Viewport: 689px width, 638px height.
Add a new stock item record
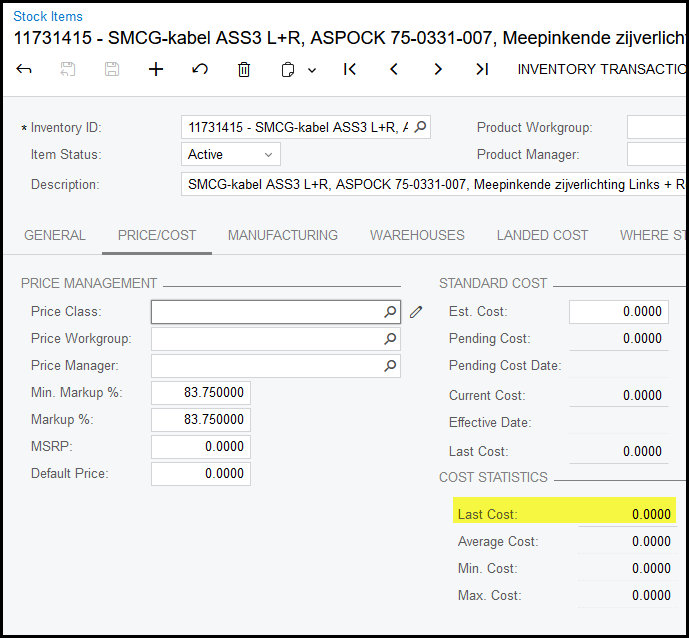[x=156, y=69]
